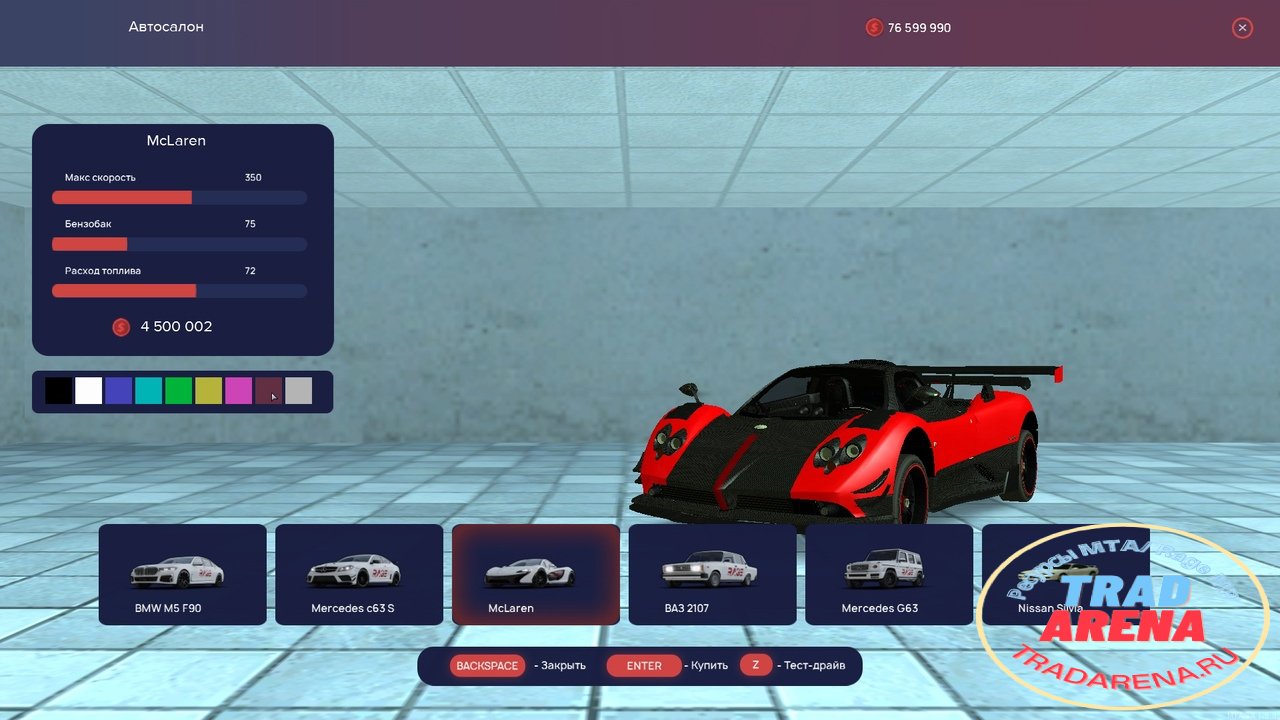Select the black color swatch
The height and width of the screenshot is (720, 1280).
58,391
